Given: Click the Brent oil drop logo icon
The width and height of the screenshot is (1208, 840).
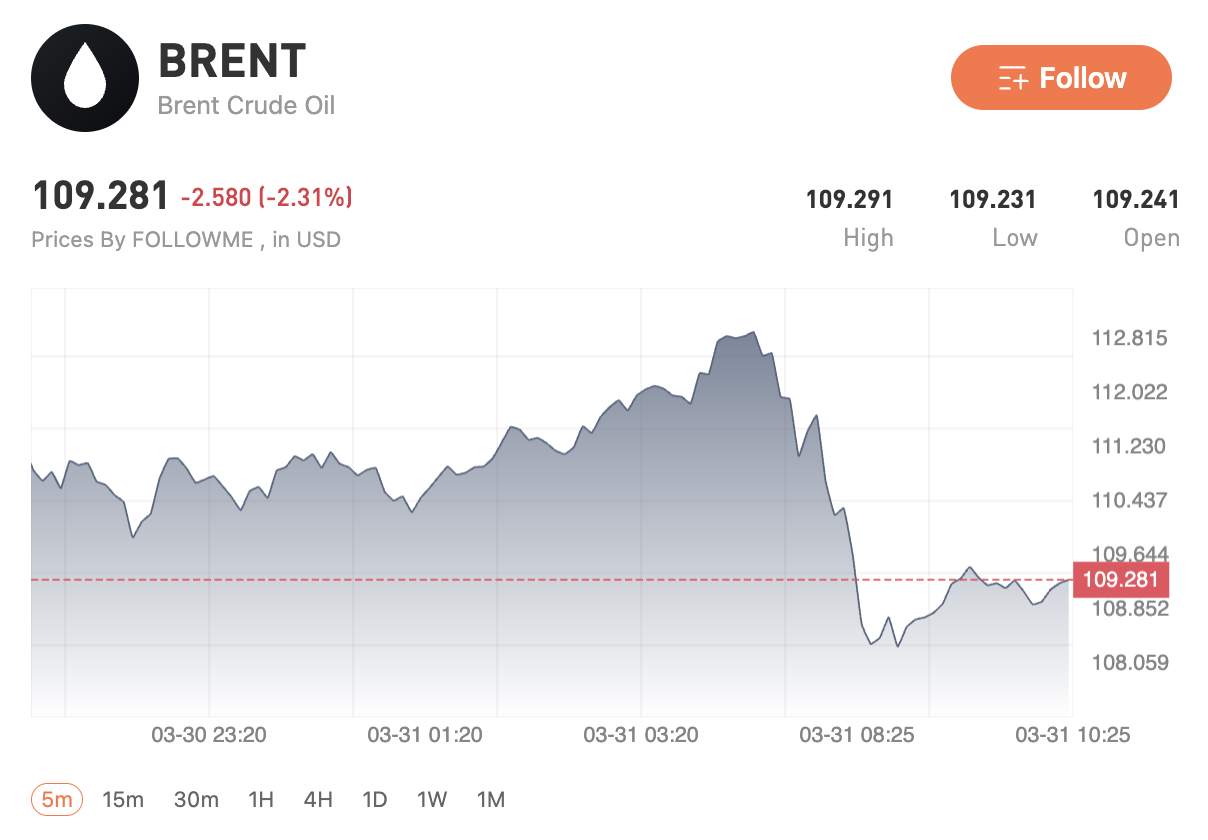Looking at the screenshot, I should pyautogui.click(x=85, y=78).
